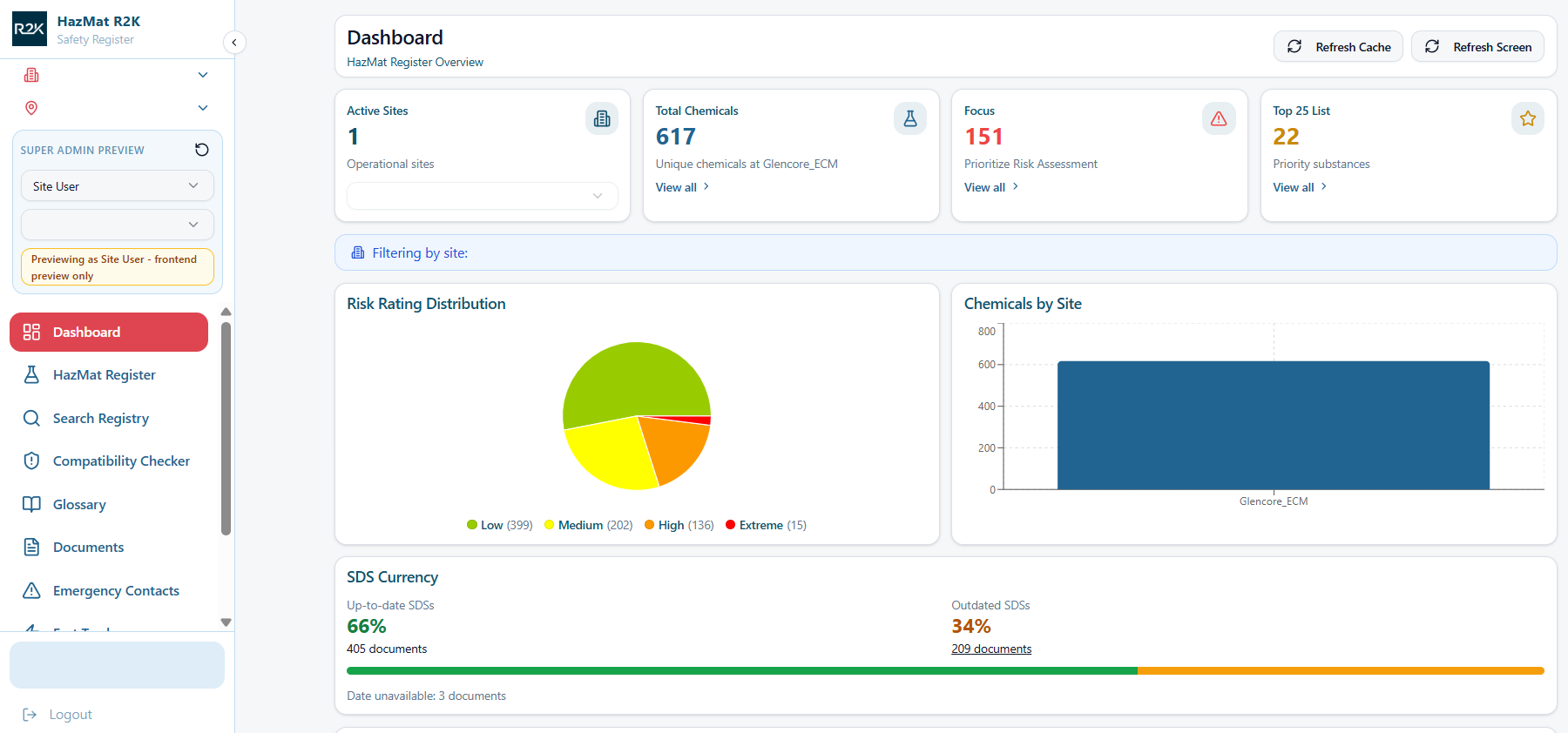Click the HazMat Register flask icon

(x=31, y=374)
